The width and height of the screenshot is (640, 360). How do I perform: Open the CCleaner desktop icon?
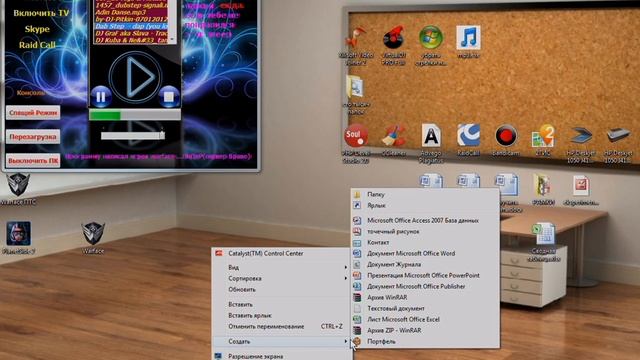pos(393,137)
